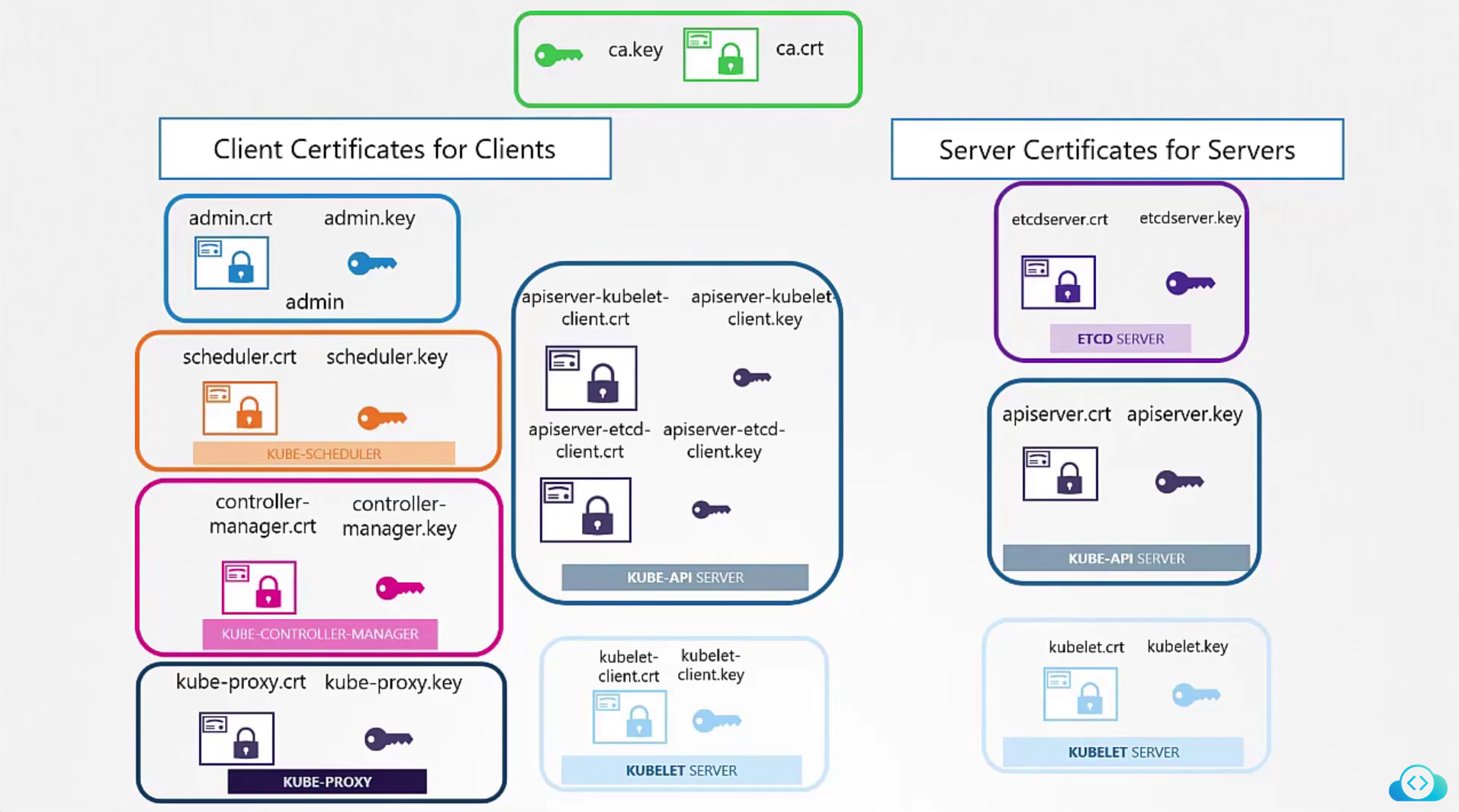Viewport: 1459px width, 812px height.
Task: Click the KUBE-SCHEDULER orange label
Action: pos(324,454)
